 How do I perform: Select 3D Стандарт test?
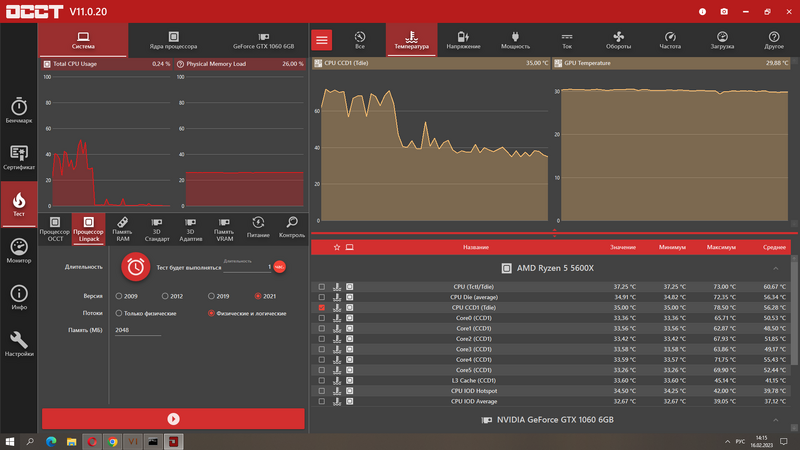pyautogui.click(x=157, y=229)
